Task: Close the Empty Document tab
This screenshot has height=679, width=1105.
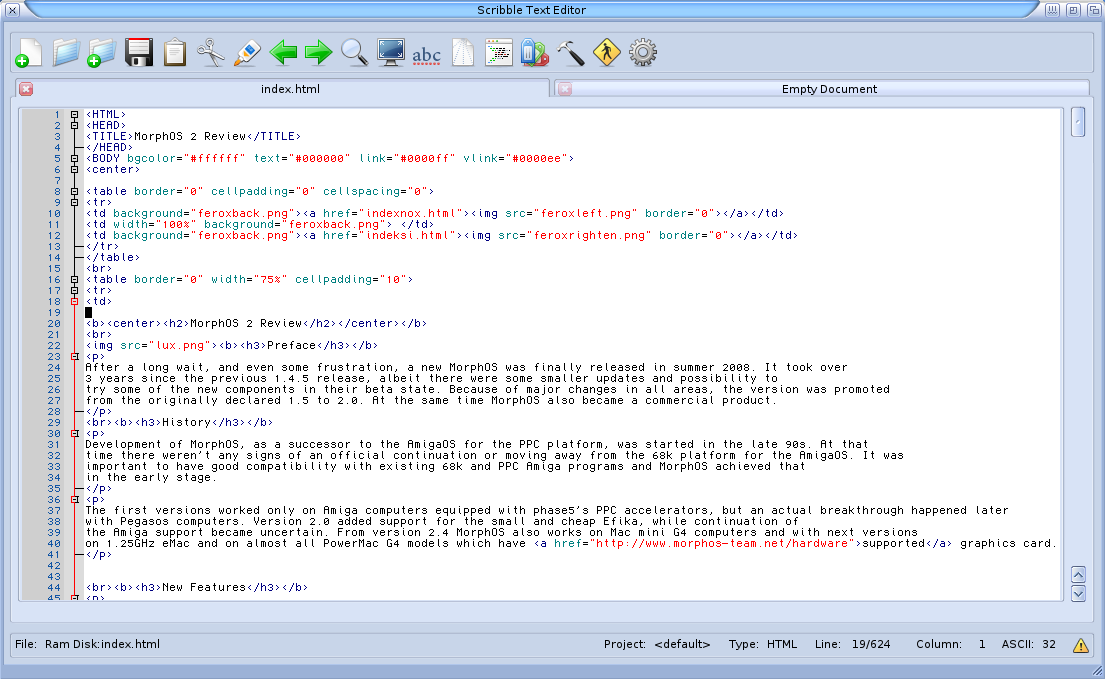Action: click(x=565, y=89)
